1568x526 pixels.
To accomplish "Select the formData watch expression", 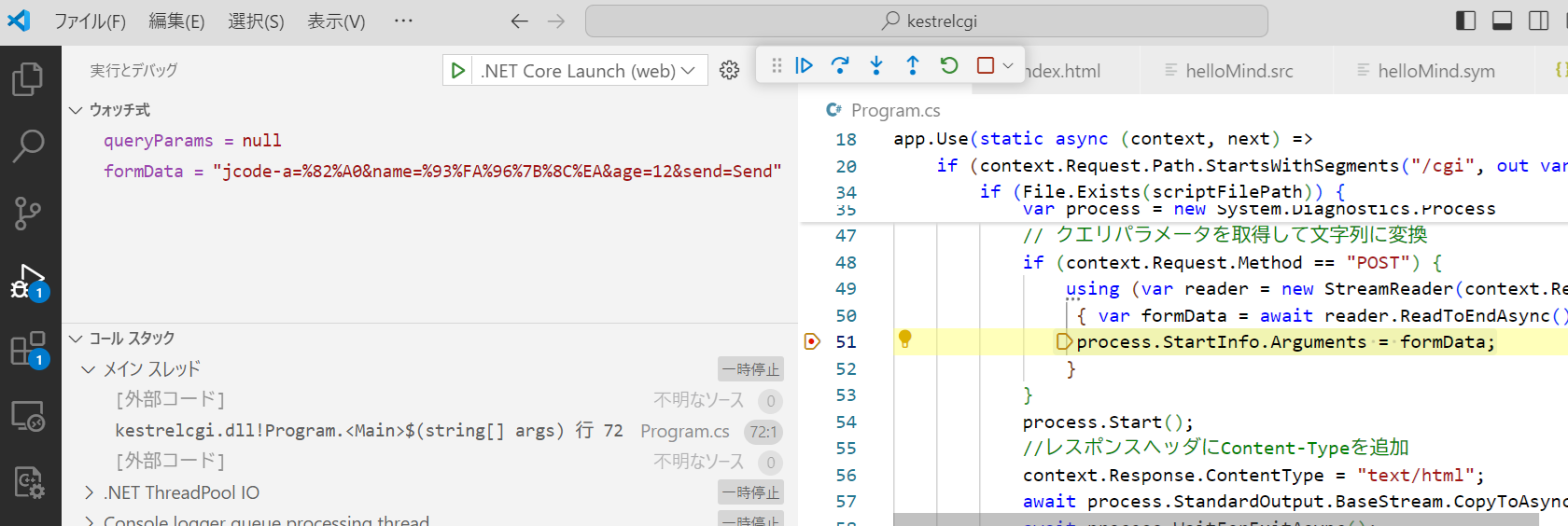I will pyautogui.click(x=429, y=171).
